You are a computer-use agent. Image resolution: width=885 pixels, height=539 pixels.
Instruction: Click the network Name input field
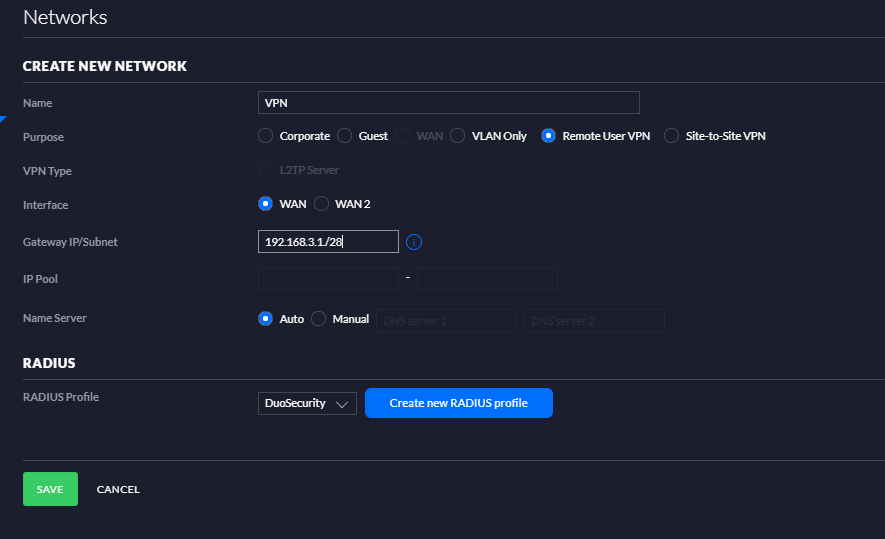449,103
